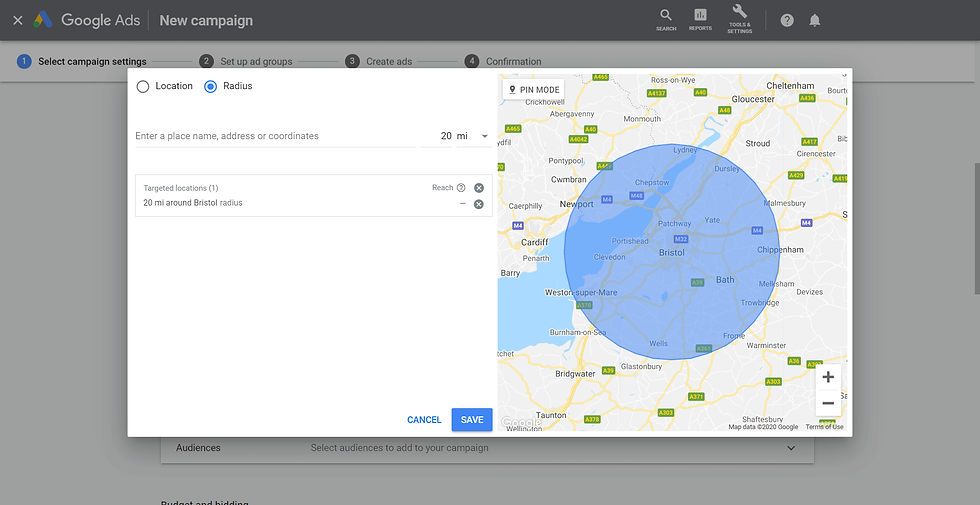The width and height of the screenshot is (980, 505).
Task: Click the Cardiff label on the map
Action: click(534, 242)
